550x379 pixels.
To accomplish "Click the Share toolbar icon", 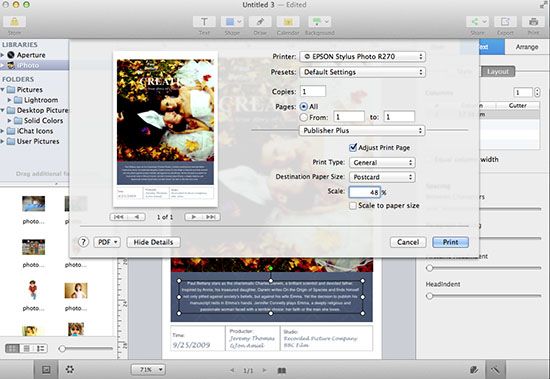I will point(477,22).
